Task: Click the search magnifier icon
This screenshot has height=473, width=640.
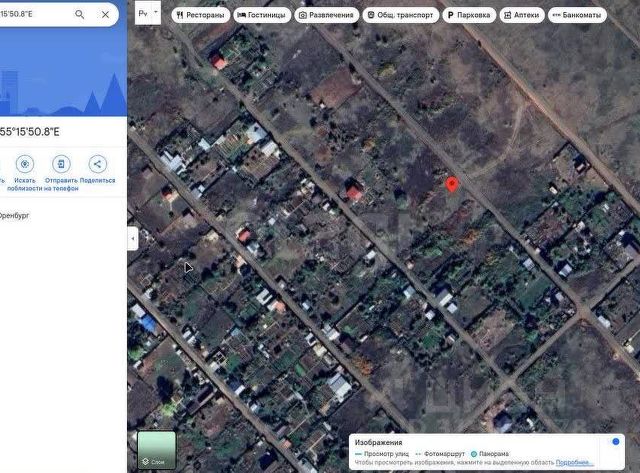Action: click(x=80, y=14)
